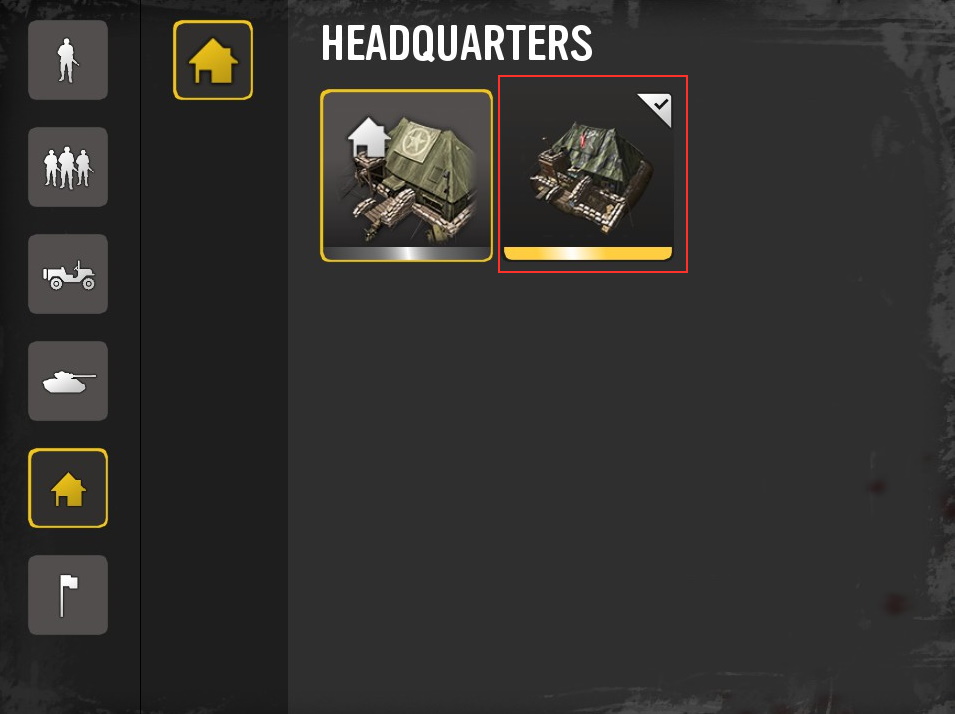
Task: Select the yellow house icon in sidebar
Action: pyautogui.click(x=68, y=488)
